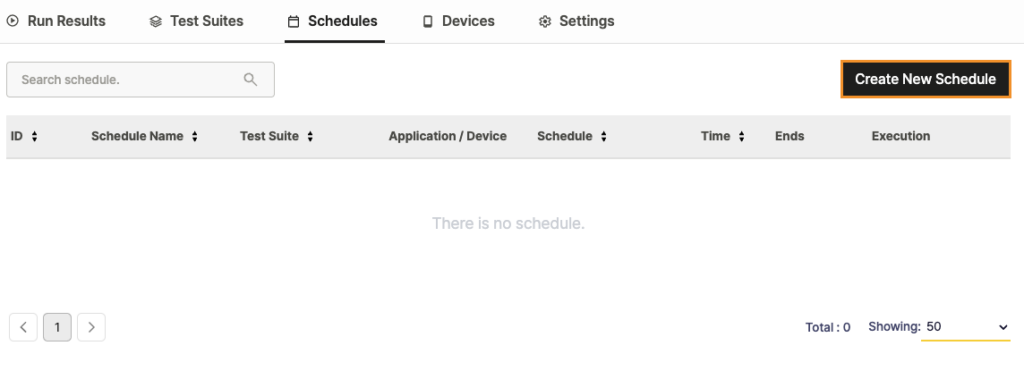Viewport: 1024px width, 371px height.
Task: Sort by Schedule Name arrows
Action: (x=195, y=137)
